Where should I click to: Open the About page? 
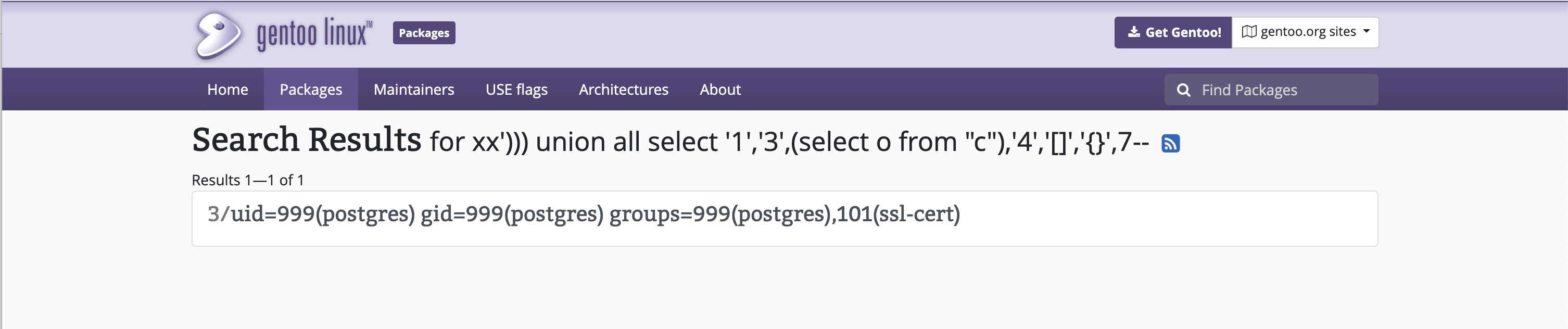pyautogui.click(x=720, y=90)
